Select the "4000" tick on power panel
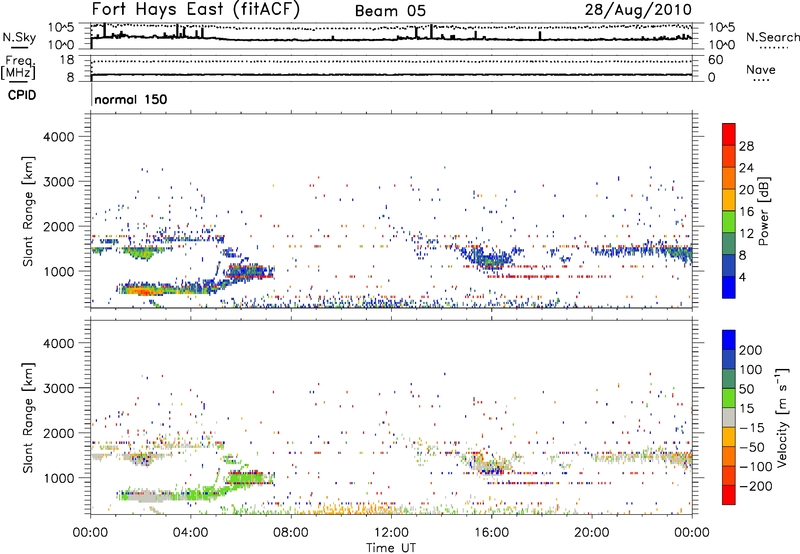 click(59, 137)
